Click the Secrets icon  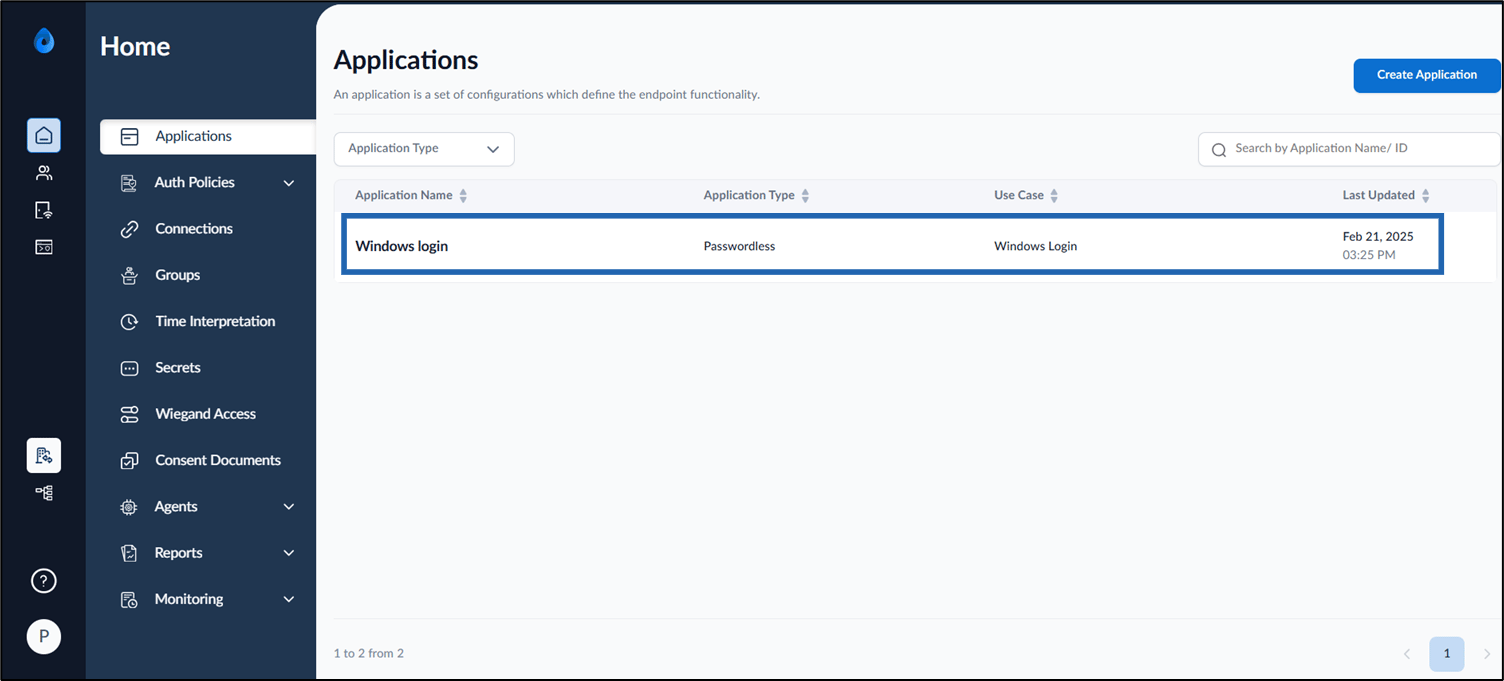coord(129,368)
